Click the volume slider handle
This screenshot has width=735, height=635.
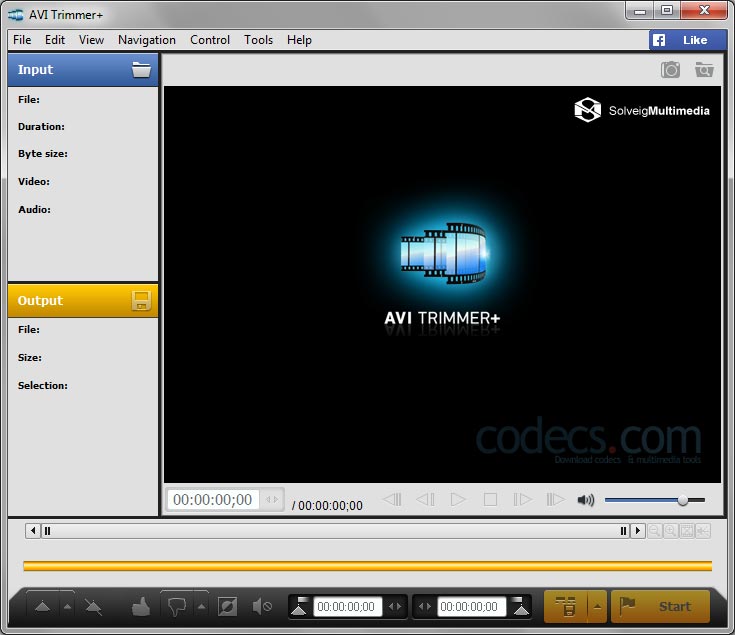(683, 500)
